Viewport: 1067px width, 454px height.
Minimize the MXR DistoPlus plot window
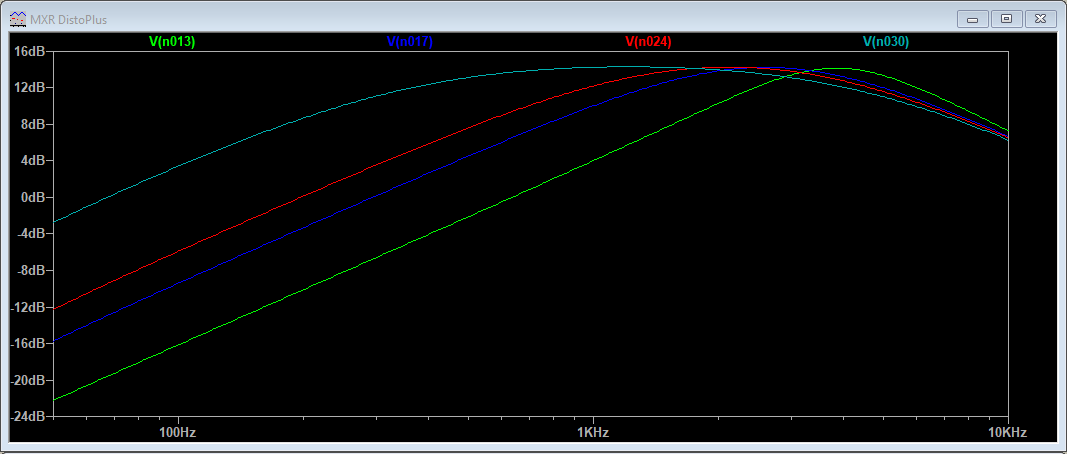point(972,19)
